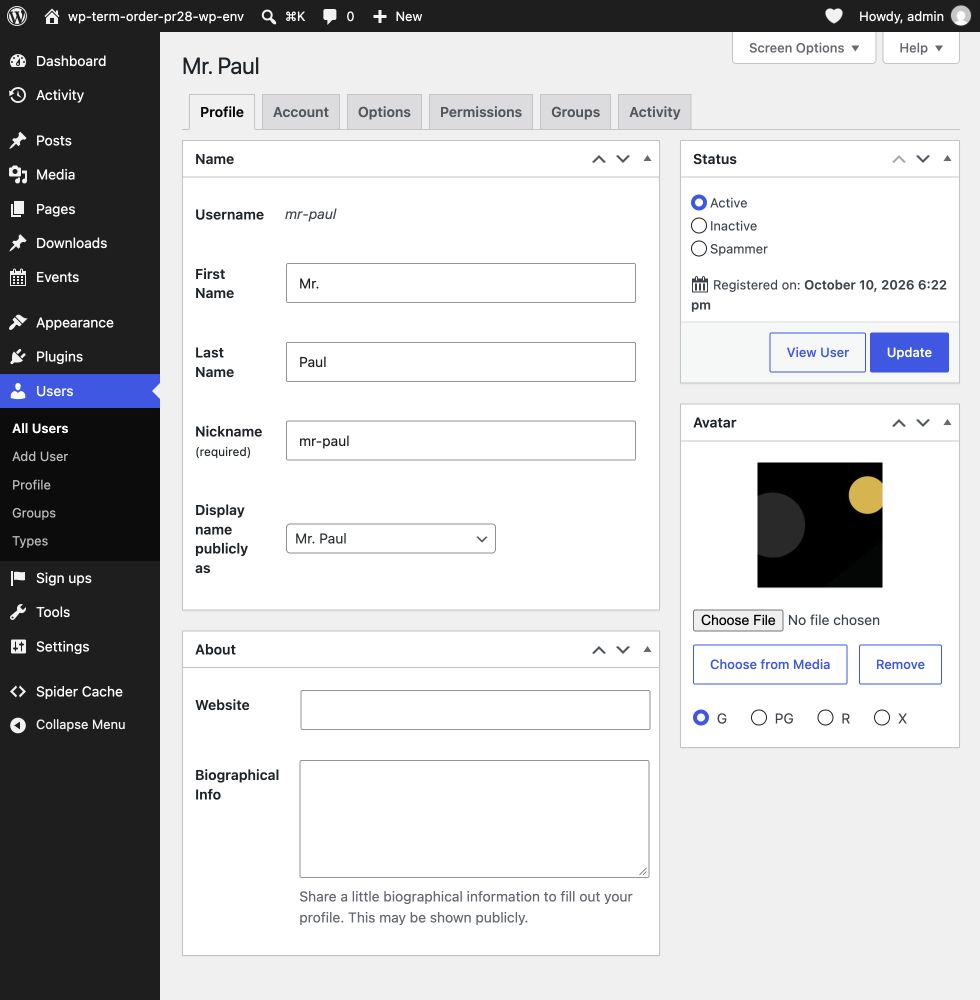Screen dimensions: 980x1000
Task: Click the Events calendar icon
Action: coord(18,277)
